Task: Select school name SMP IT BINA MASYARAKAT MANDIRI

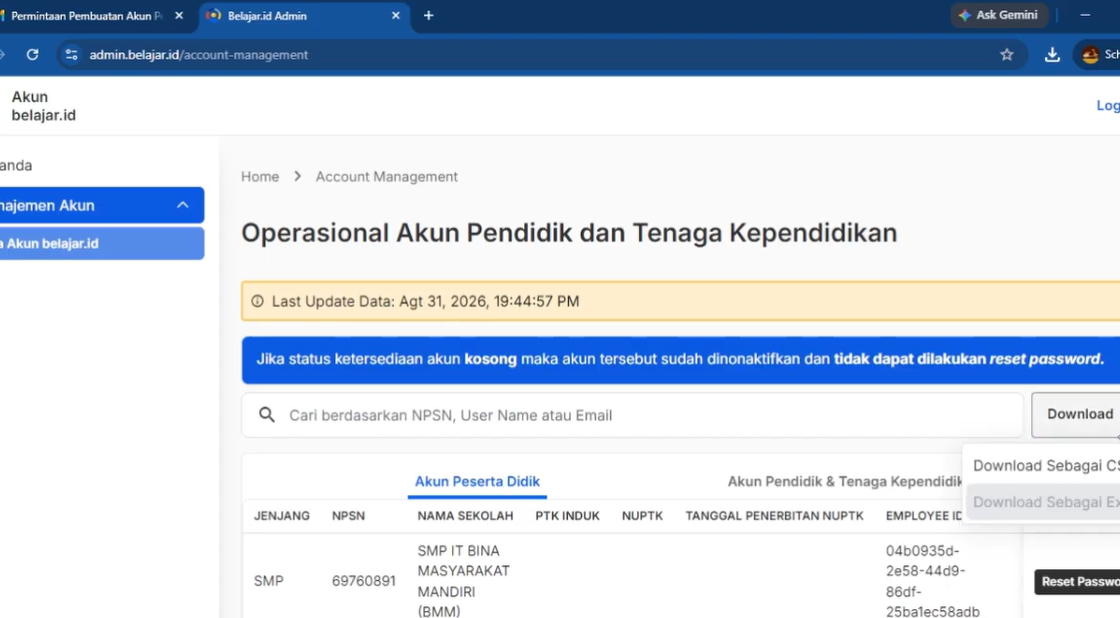Action: (464, 581)
